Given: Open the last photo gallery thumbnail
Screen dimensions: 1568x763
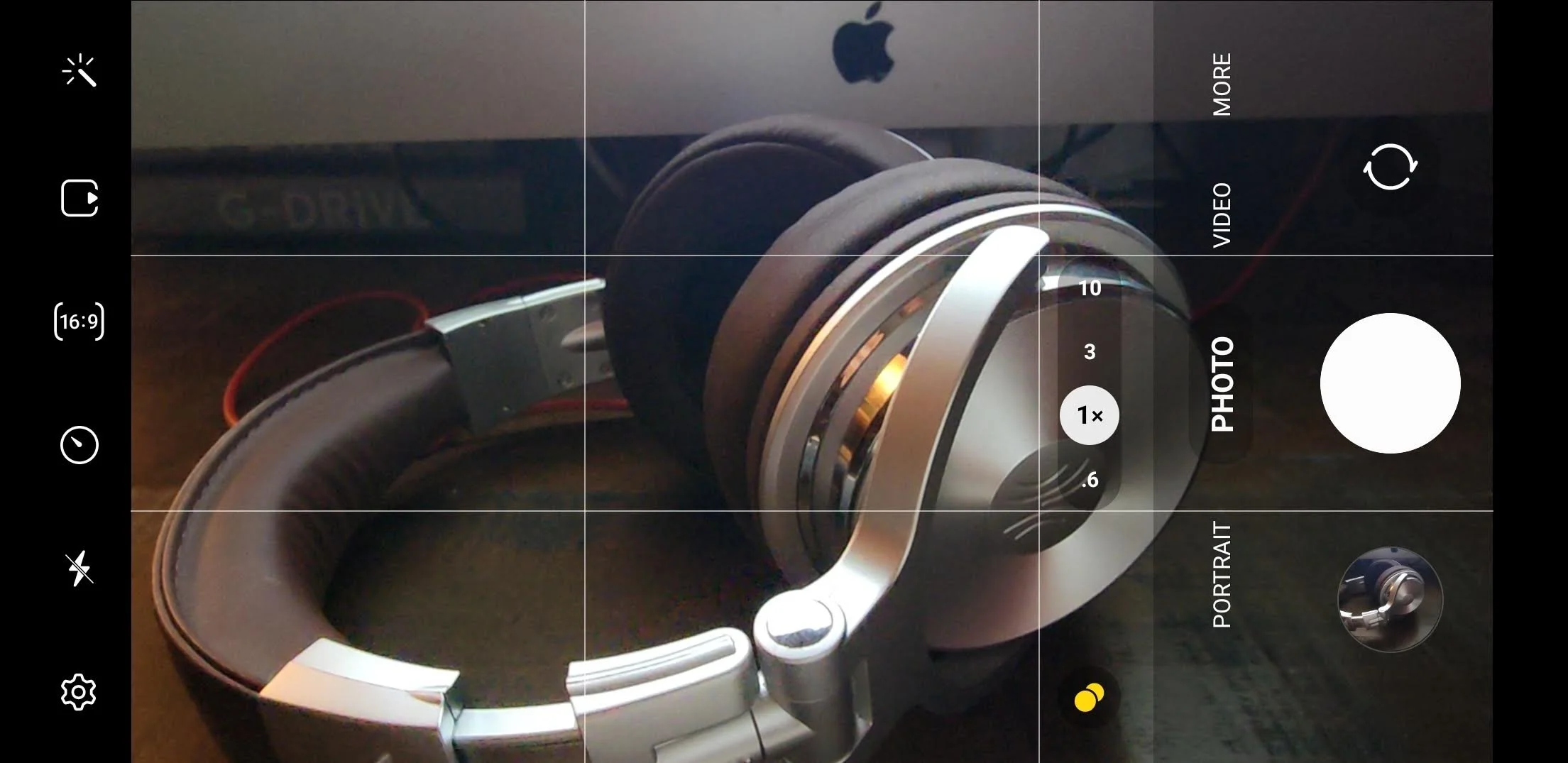Looking at the screenshot, I should pyautogui.click(x=1390, y=599).
